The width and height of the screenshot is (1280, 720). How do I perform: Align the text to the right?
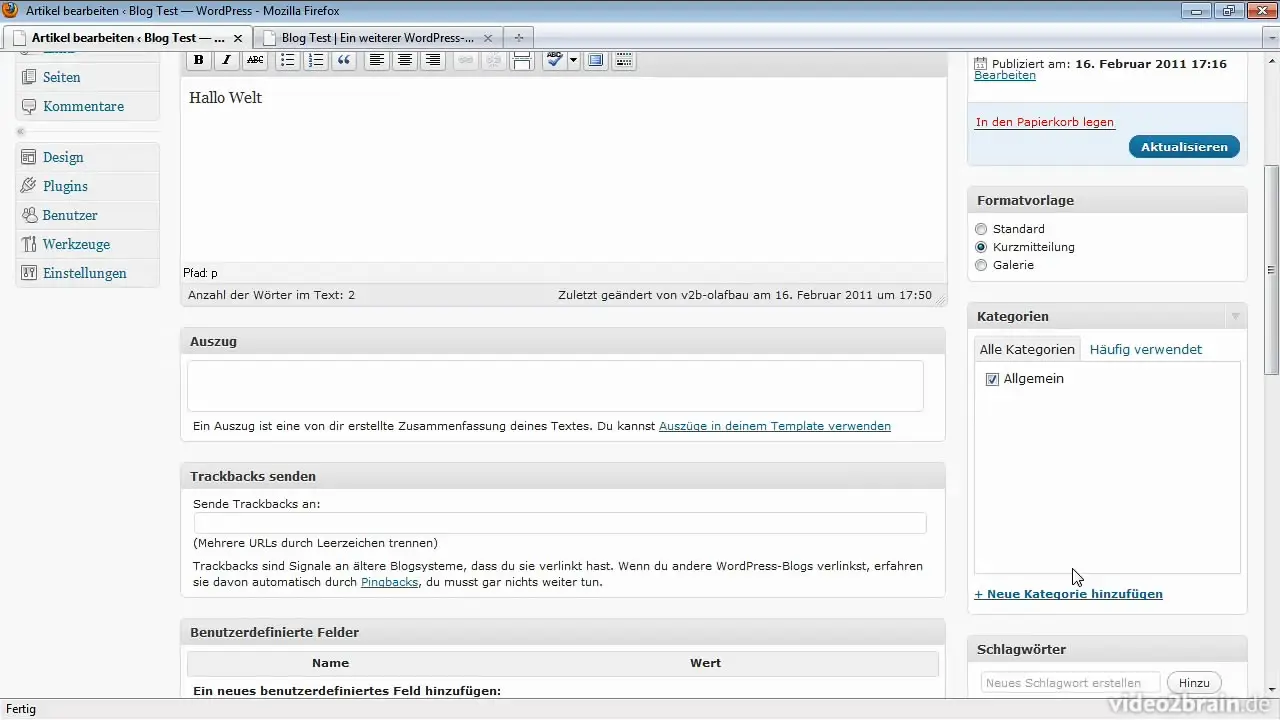[433, 60]
